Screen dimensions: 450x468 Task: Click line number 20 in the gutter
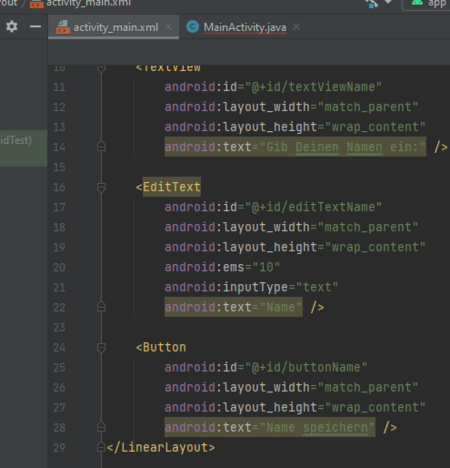[59, 267]
